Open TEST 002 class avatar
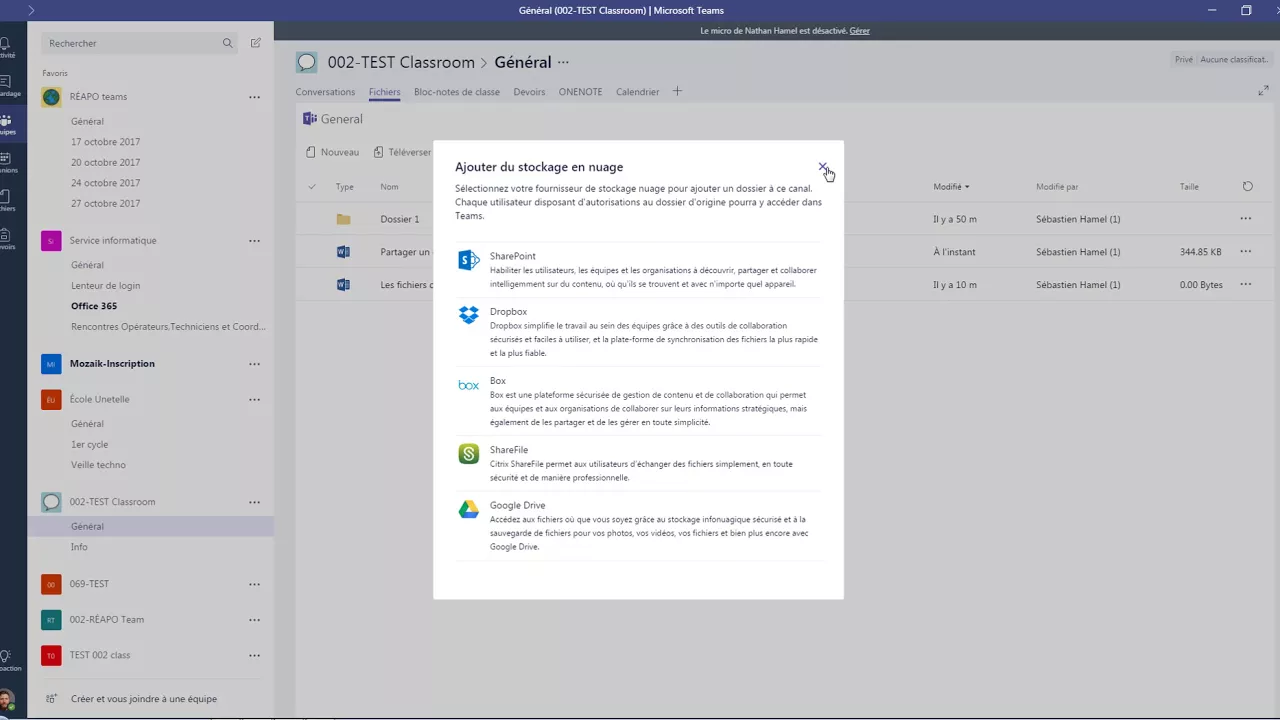The width and height of the screenshot is (1280, 720). (x=51, y=656)
